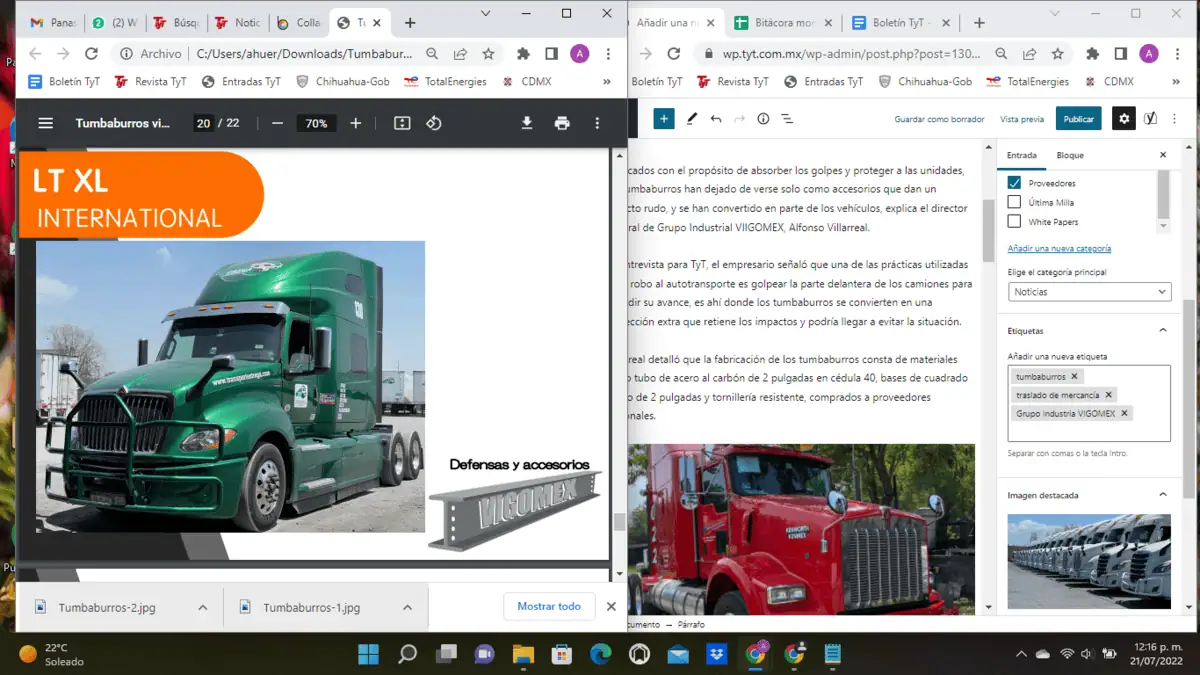This screenshot has height=675, width=1200.
Task: Zoom in with the plus icon in PDF viewer
Action: (355, 123)
